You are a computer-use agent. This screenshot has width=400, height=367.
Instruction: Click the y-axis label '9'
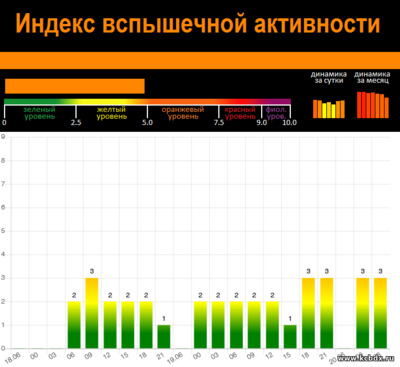pyautogui.click(x=3, y=137)
